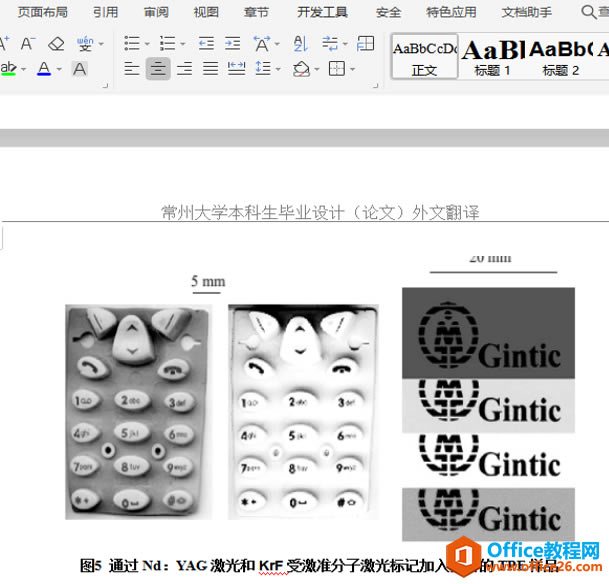Click the show/hide paragraph marks icon

[x=330, y=43]
